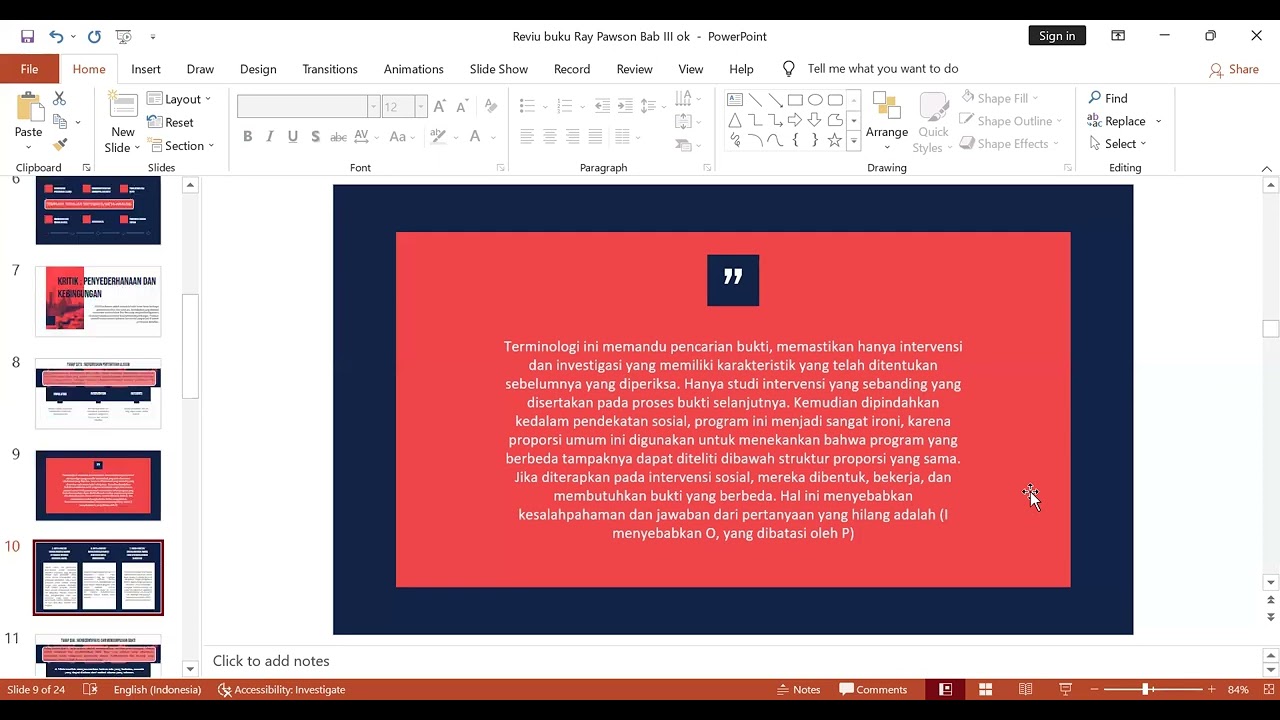The width and height of the screenshot is (1280, 720).
Task: Switch to Slide Sorter view
Action: [985, 689]
